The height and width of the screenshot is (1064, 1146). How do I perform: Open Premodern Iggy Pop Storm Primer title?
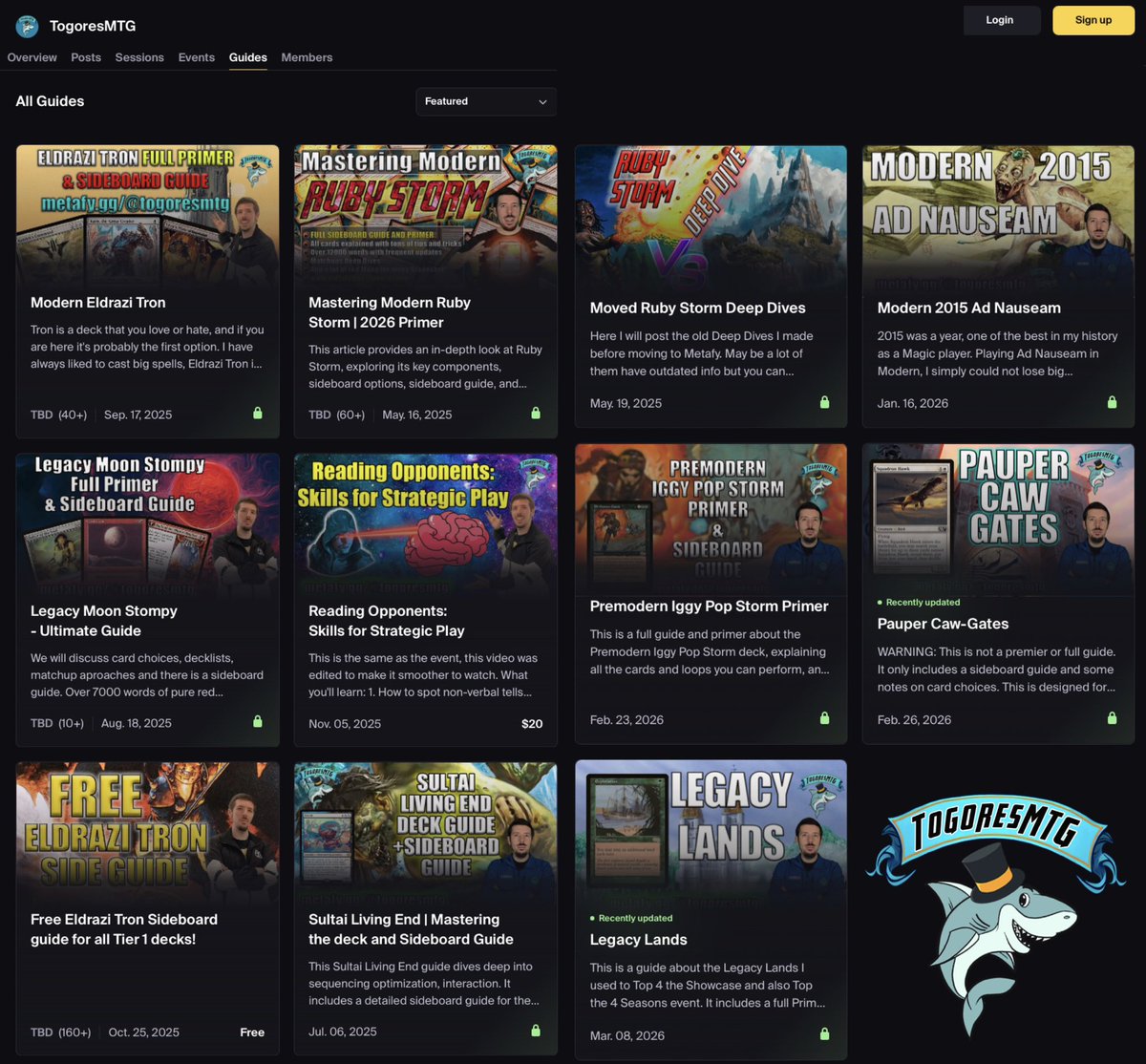(x=710, y=606)
